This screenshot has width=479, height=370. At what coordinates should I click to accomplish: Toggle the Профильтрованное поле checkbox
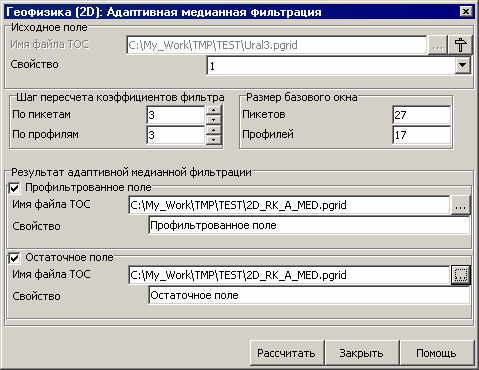pyautogui.click(x=15, y=188)
